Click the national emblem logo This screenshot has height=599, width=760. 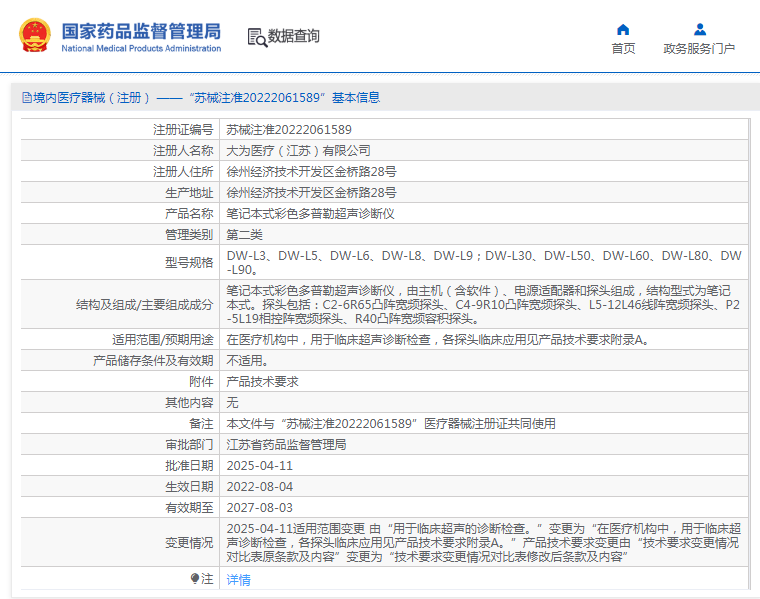34,35
